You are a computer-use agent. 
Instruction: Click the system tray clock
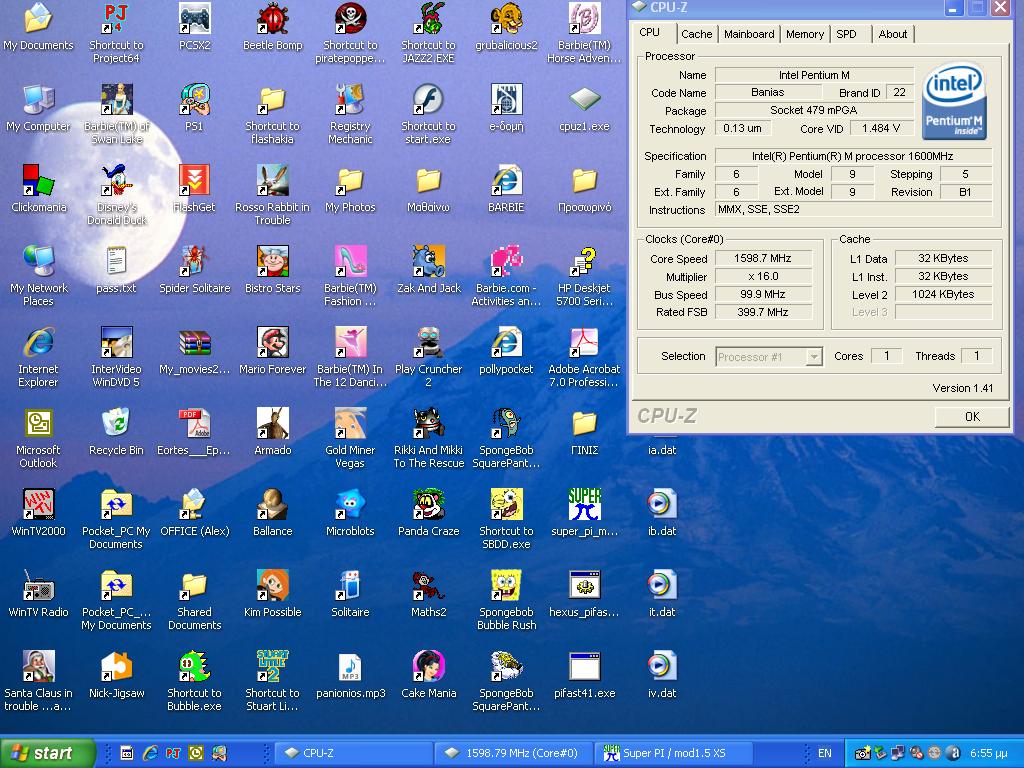988,753
